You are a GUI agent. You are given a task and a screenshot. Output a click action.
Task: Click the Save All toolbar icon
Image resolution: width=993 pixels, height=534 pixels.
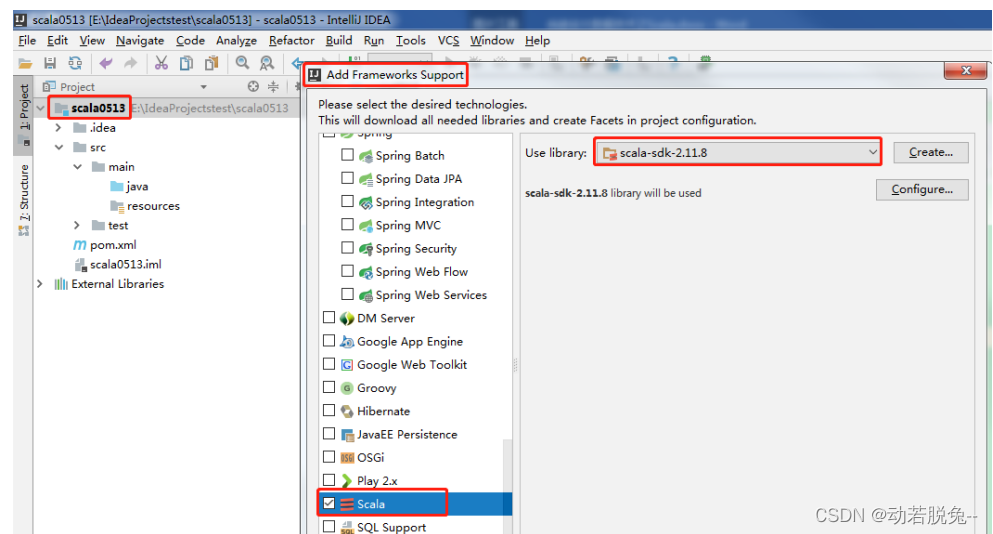tap(49, 63)
